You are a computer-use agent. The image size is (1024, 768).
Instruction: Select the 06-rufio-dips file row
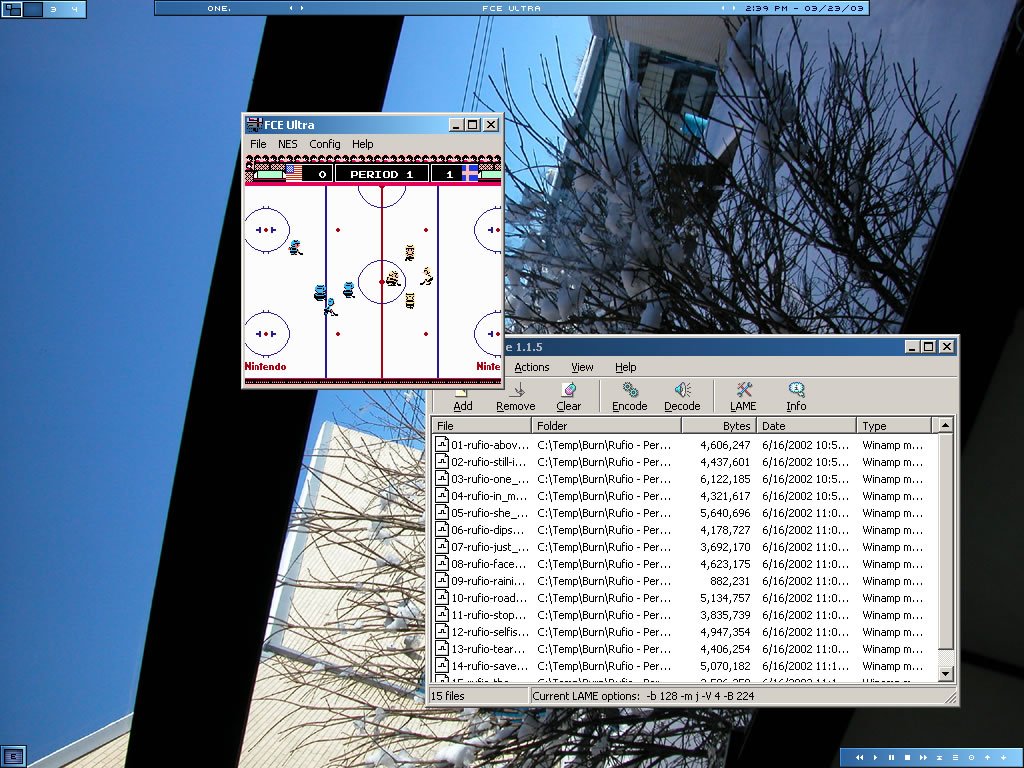click(684, 530)
